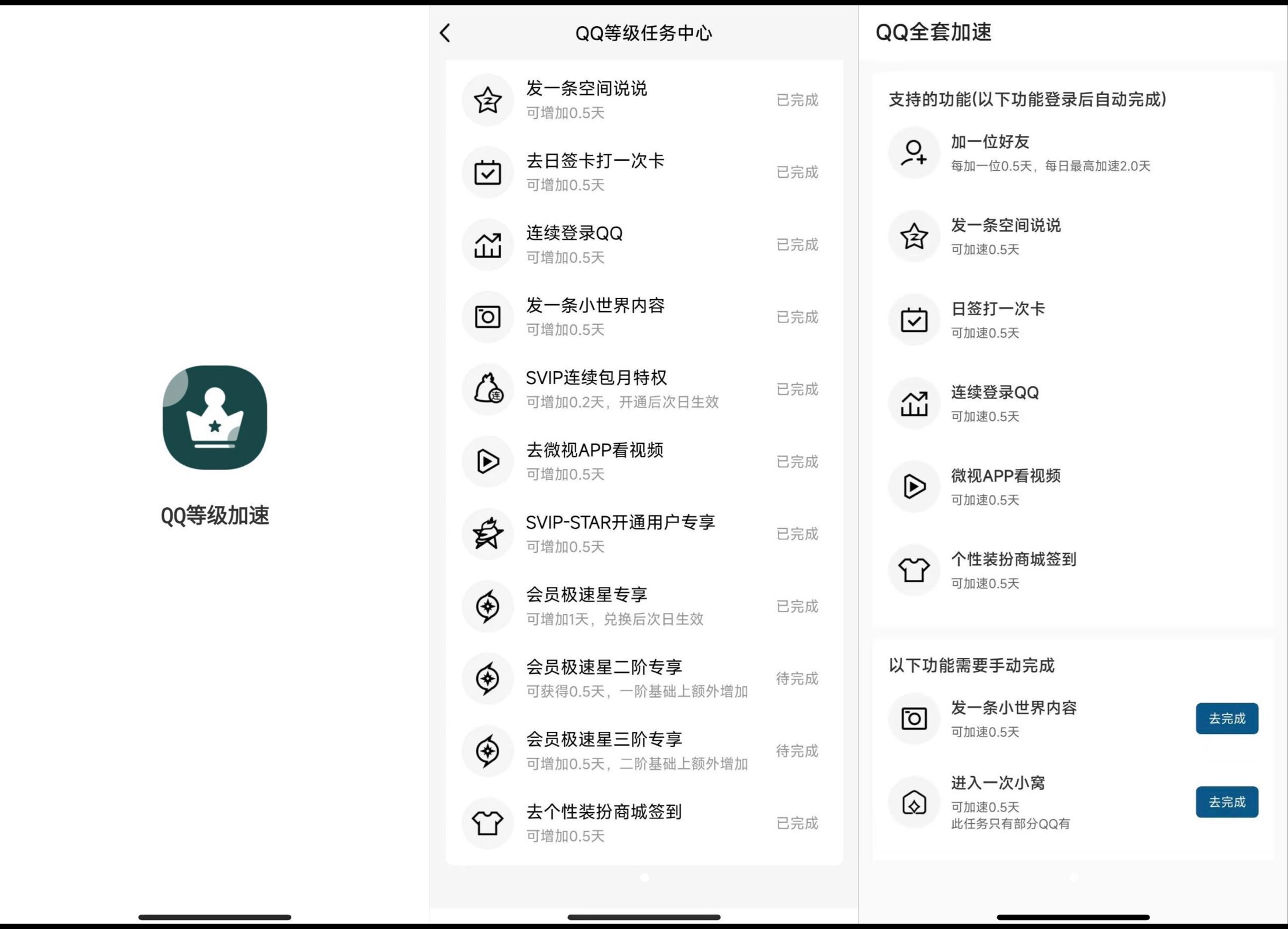Click the SVIP-STAR star icon

tap(487, 534)
